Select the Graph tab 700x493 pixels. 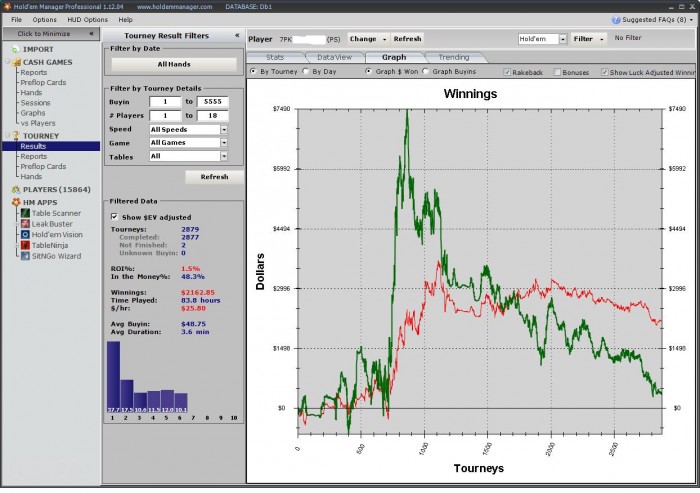click(394, 57)
